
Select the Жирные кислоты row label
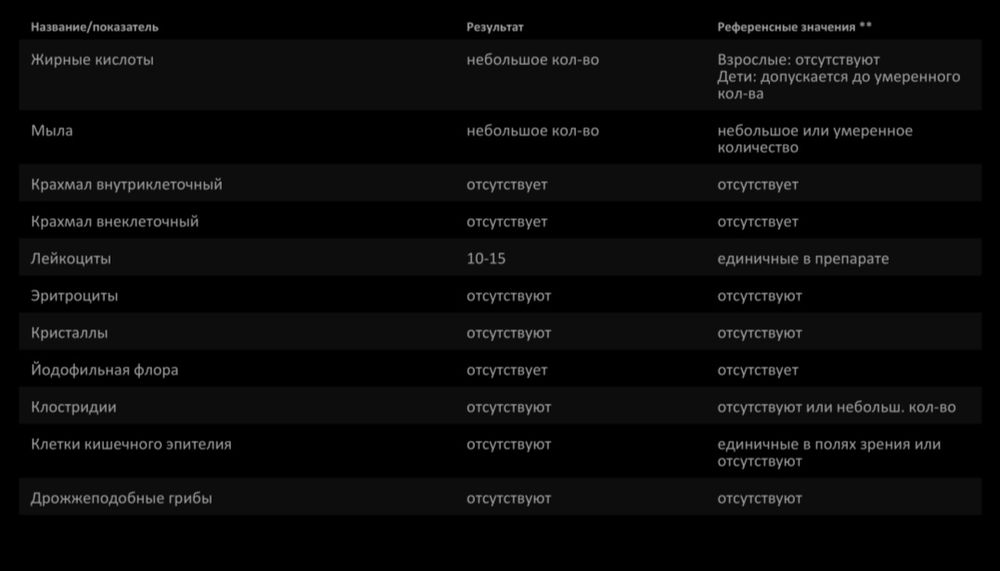[x=92, y=60]
